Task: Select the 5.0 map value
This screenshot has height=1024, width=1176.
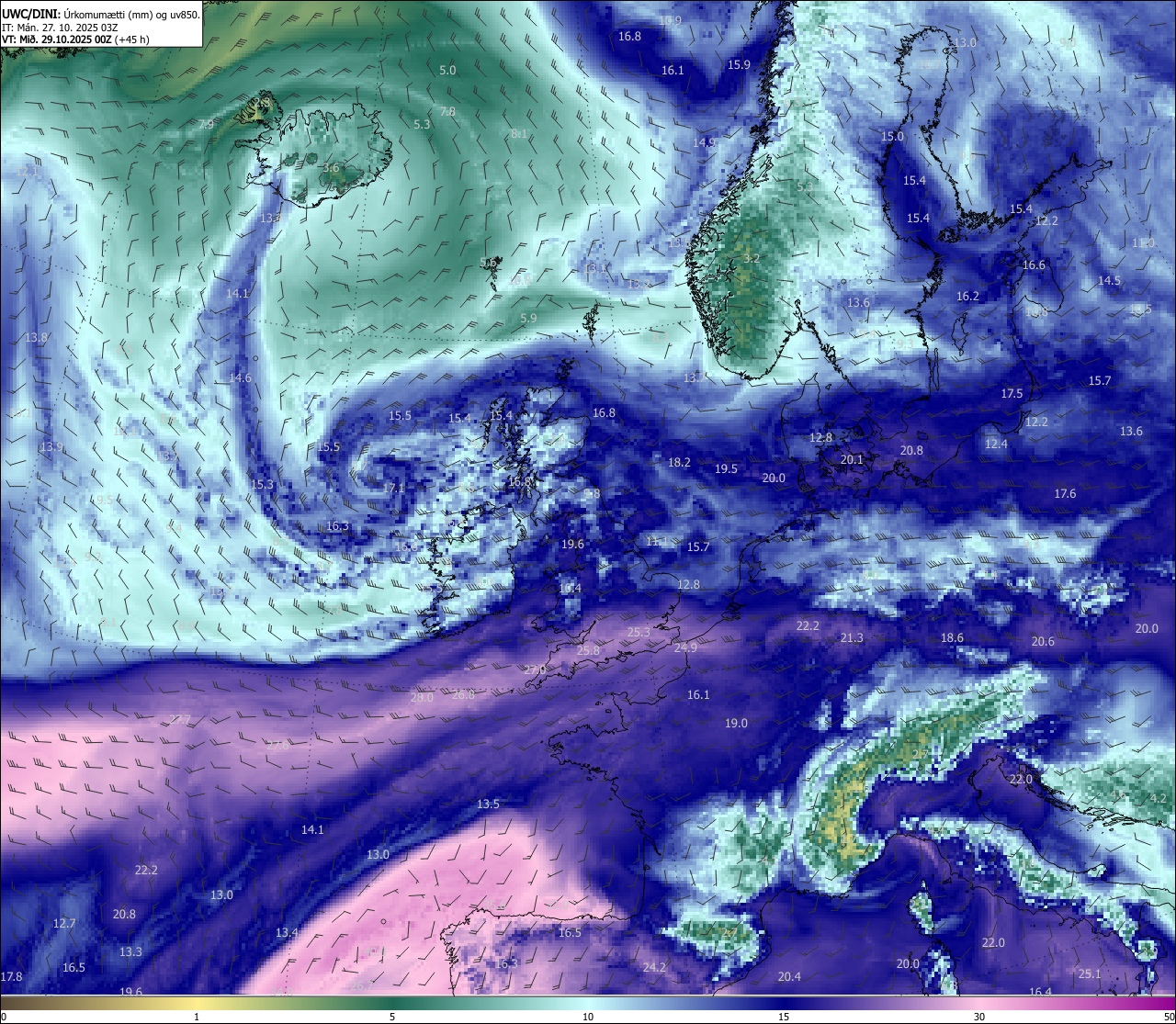Action: click(x=447, y=70)
